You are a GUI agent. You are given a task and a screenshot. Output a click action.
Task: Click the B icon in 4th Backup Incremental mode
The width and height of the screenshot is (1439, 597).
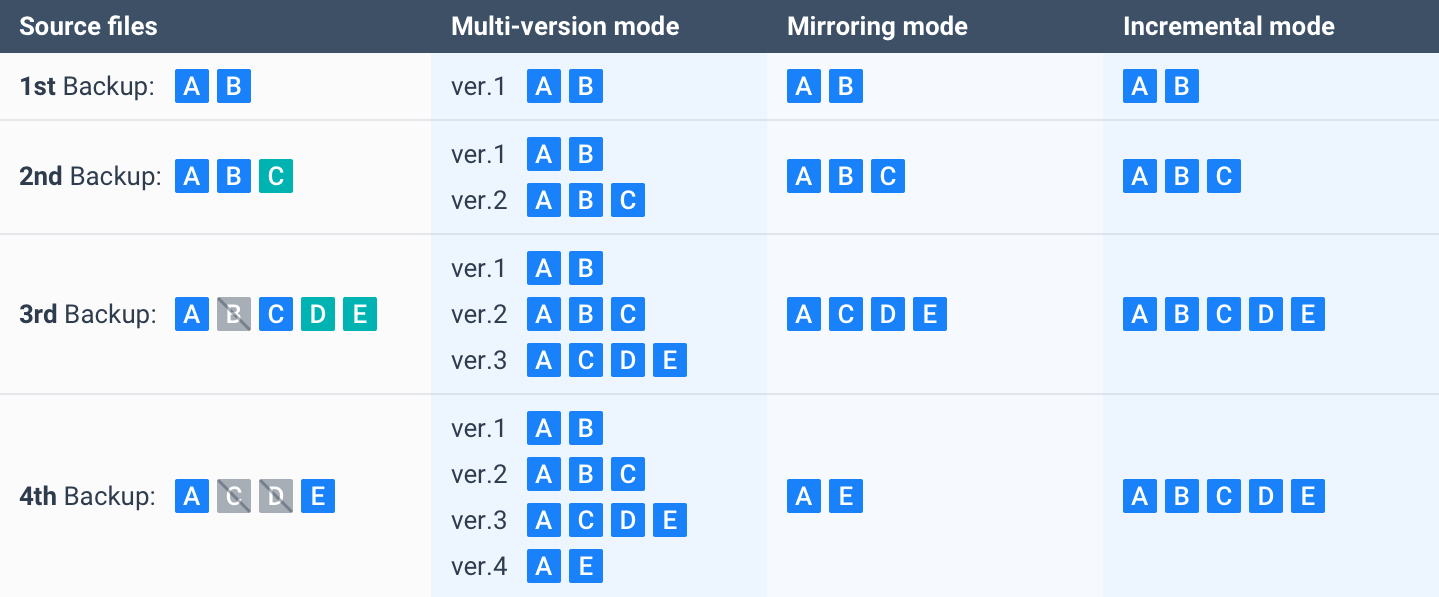1181,496
